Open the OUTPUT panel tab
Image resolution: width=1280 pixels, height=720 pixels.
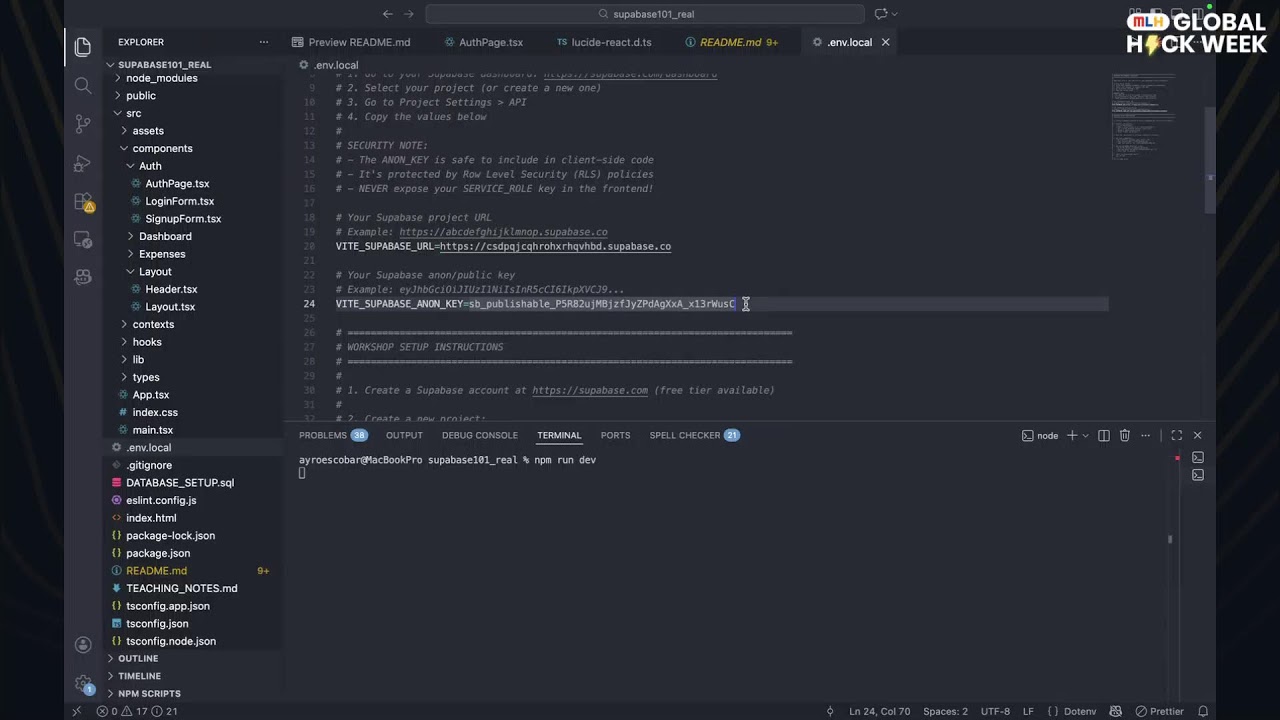click(x=404, y=435)
